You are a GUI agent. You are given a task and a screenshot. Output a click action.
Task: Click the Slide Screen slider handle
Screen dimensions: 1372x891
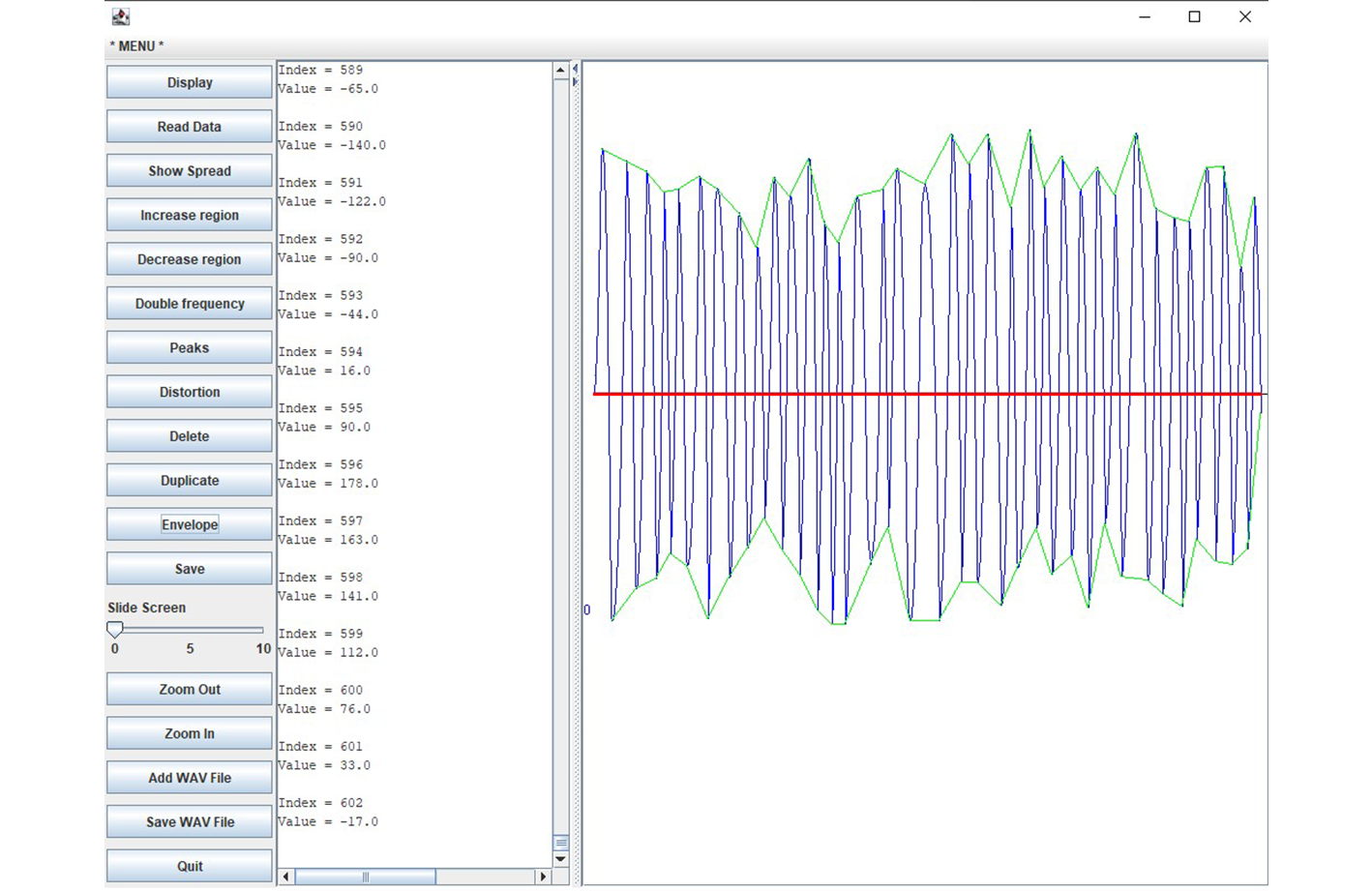pyautogui.click(x=115, y=629)
